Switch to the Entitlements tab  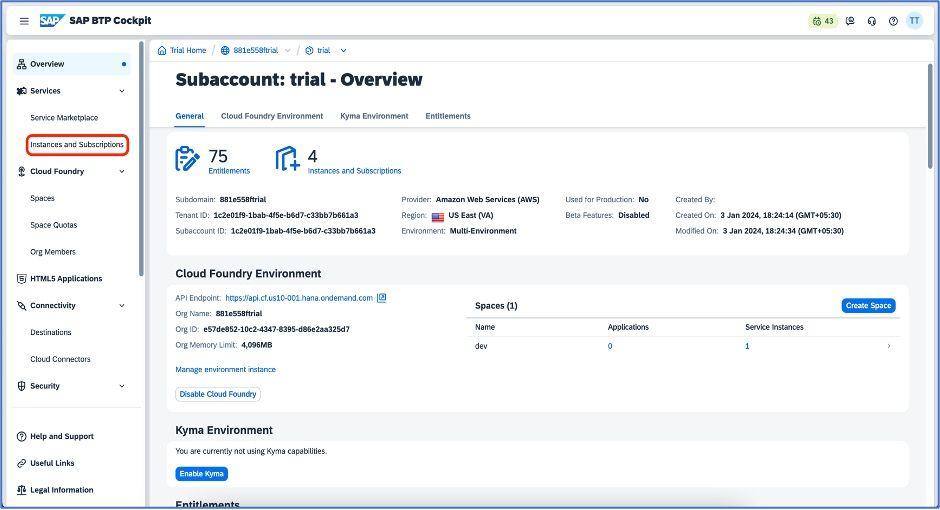coord(448,116)
